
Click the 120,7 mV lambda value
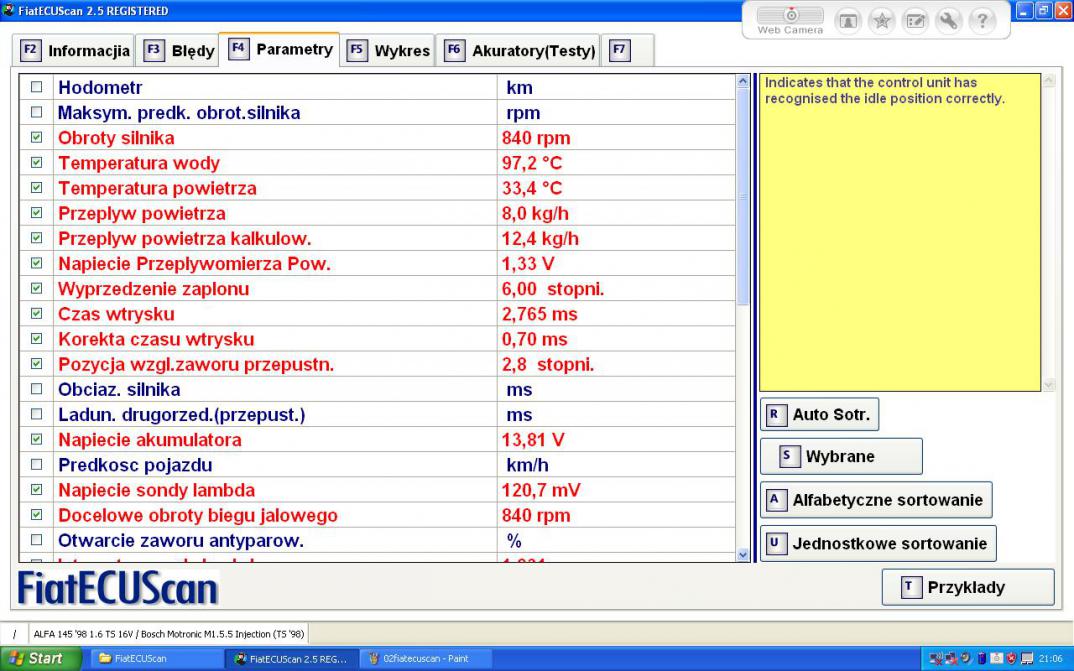[x=541, y=490]
